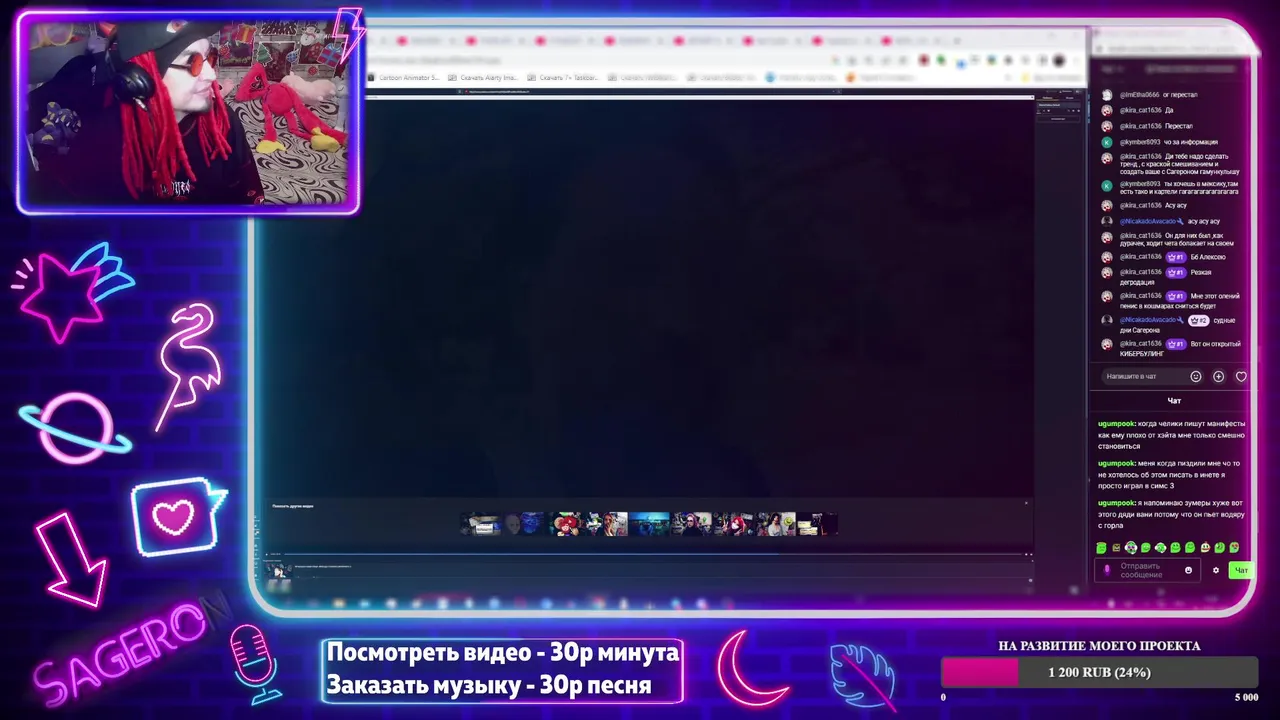Click the profile avatar in browser toolbar
The image size is (1280, 720).
pos(1059,61)
